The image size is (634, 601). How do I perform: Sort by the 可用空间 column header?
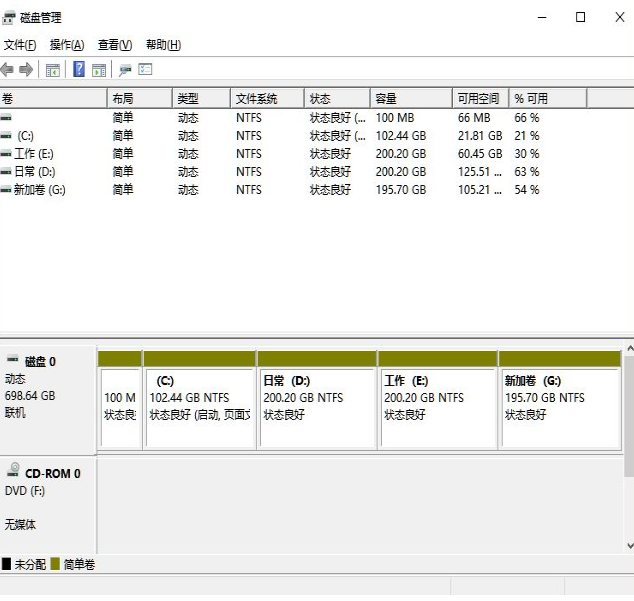pyautogui.click(x=481, y=98)
